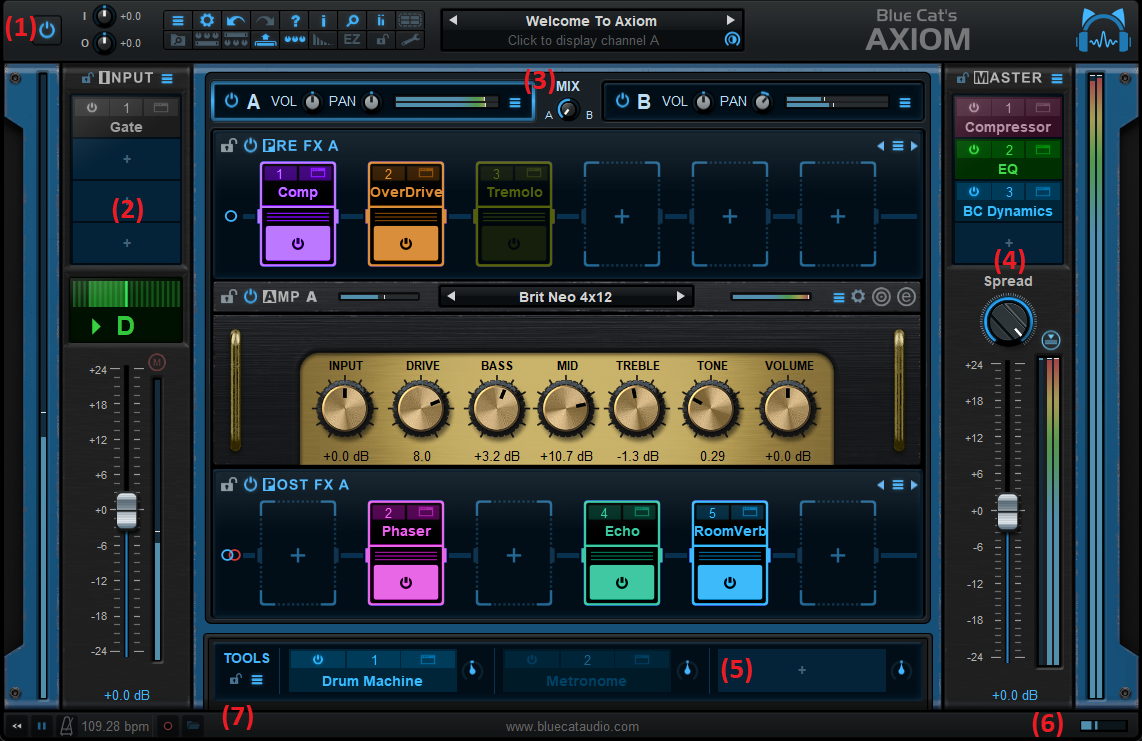The image size is (1142, 741).
Task: Open the main menu hamburger icon in toolbar
Action: pos(178,20)
